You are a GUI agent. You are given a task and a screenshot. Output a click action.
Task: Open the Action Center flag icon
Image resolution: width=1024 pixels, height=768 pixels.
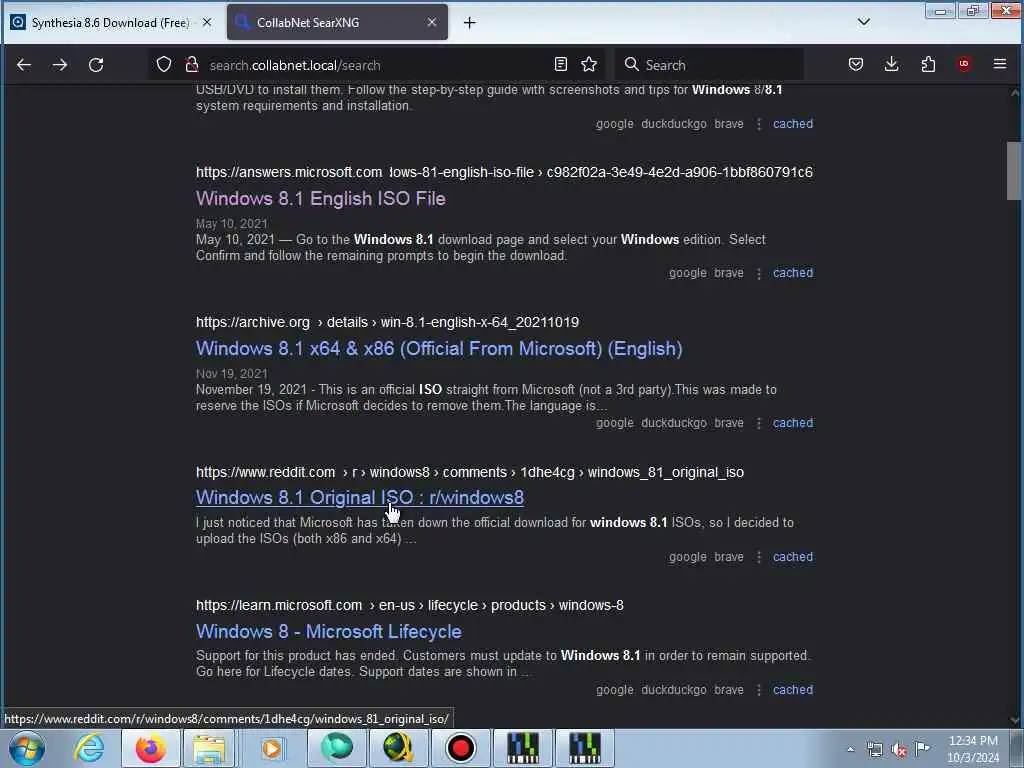(923, 748)
